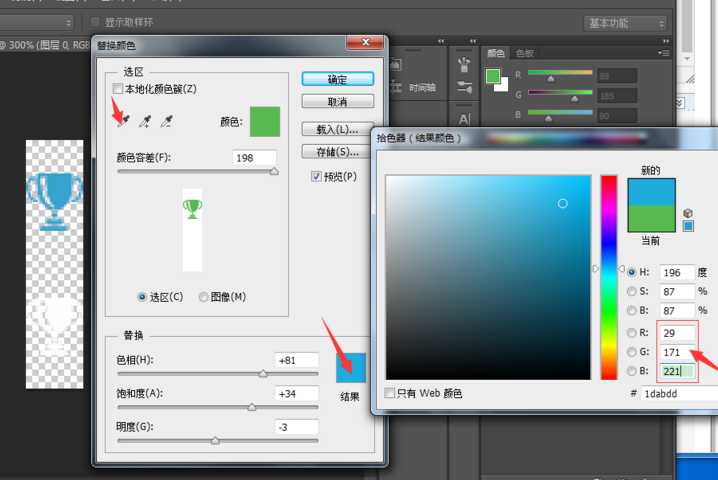This screenshot has height=480, width=718.
Task: Enable 只有 Web 颜色 checkbox
Action: point(390,393)
